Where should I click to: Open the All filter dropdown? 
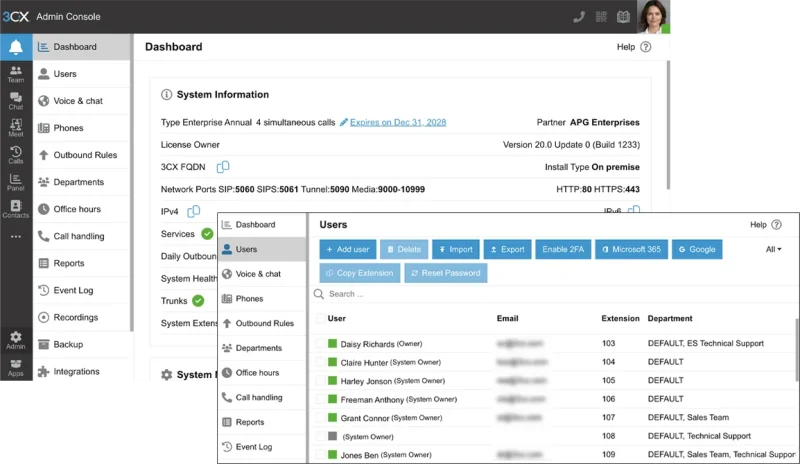click(773, 250)
